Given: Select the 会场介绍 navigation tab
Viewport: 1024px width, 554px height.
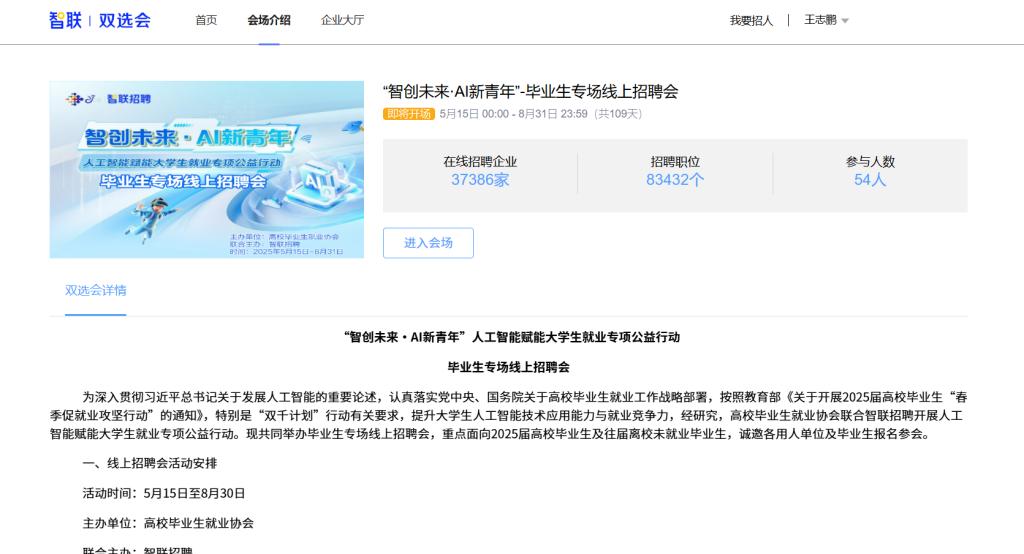Looking at the screenshot, I should click(x=268, y=20).
